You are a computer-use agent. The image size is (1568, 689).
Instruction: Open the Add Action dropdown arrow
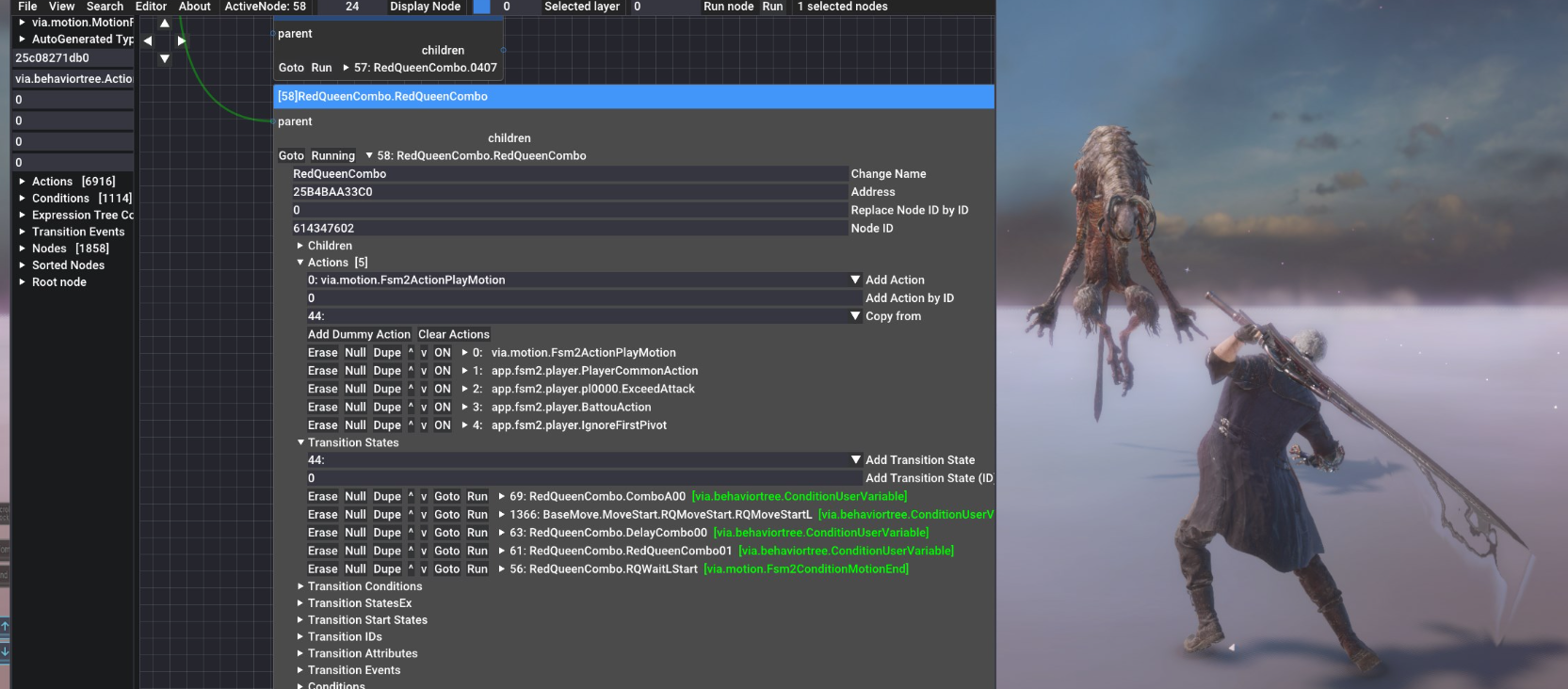point(856,280)
